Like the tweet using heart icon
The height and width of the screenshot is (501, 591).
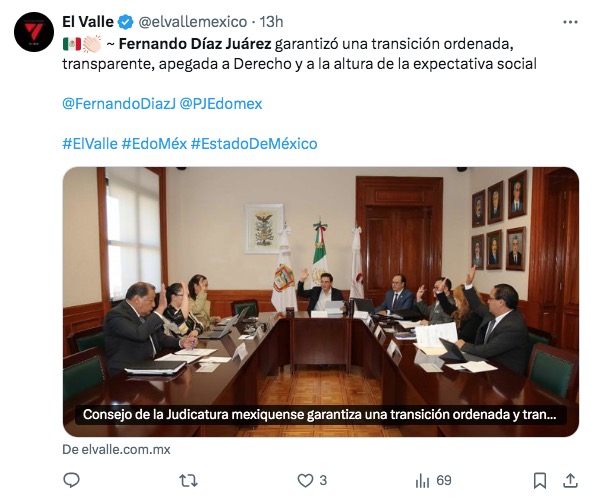point(305,481)
